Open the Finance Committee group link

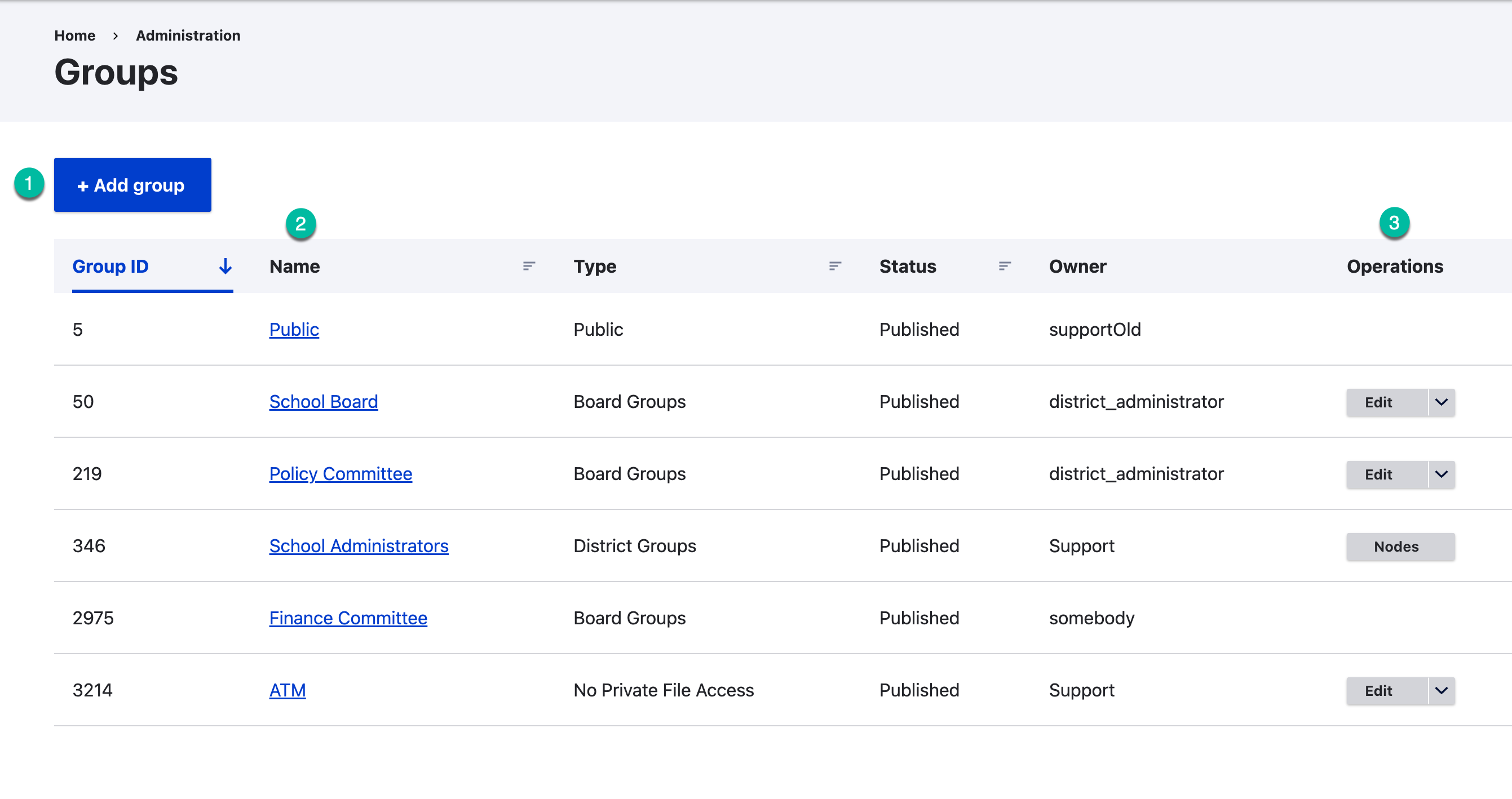(x=348, y=618)
